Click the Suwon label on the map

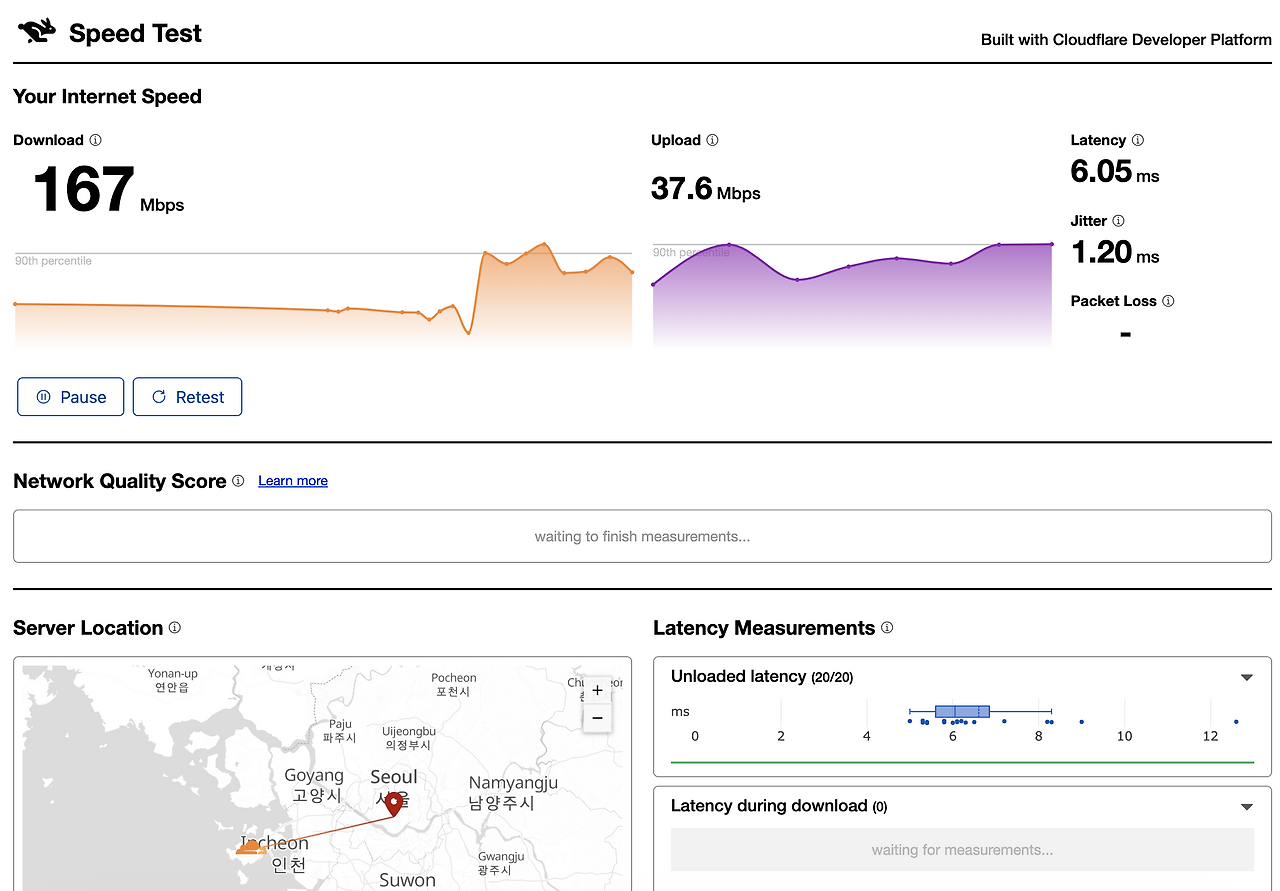[x=407, y=880]
